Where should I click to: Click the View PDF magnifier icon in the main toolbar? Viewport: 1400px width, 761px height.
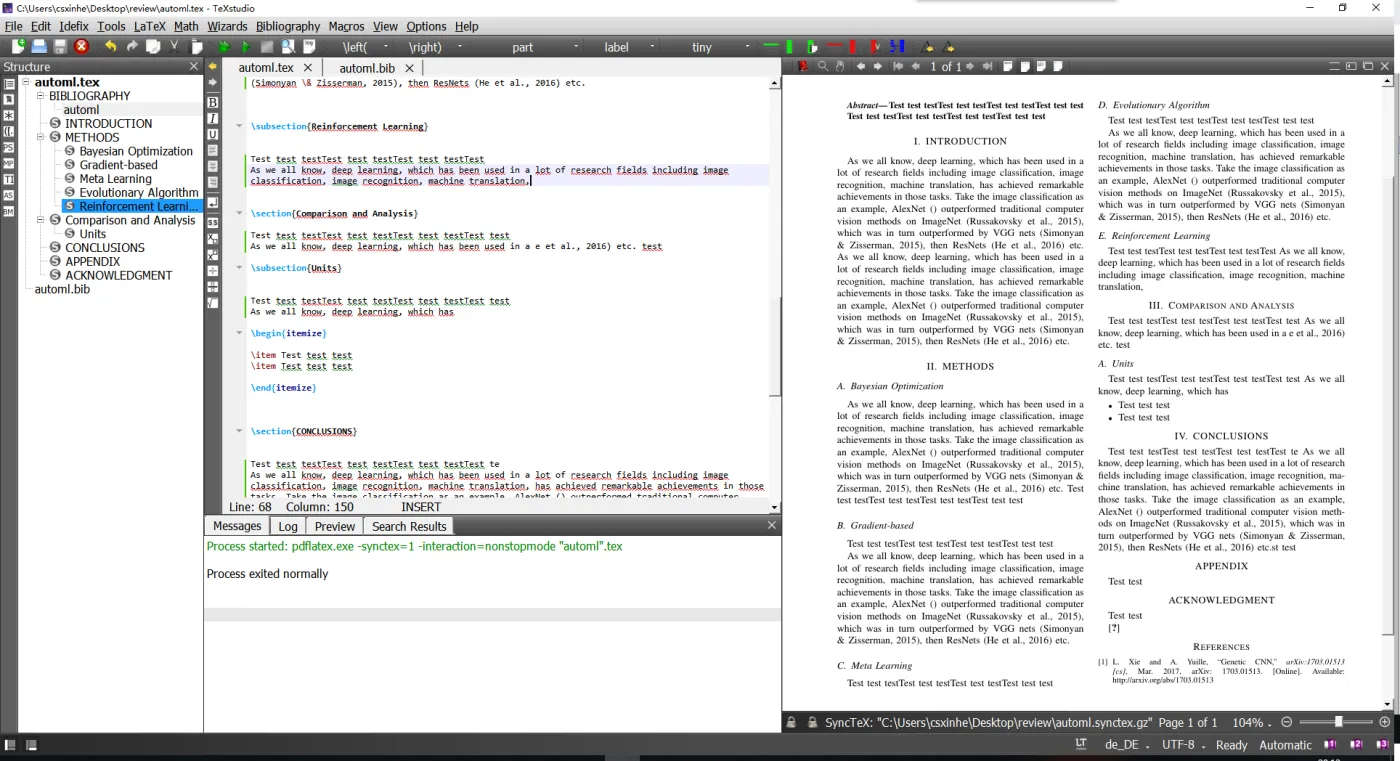(288, 46)
